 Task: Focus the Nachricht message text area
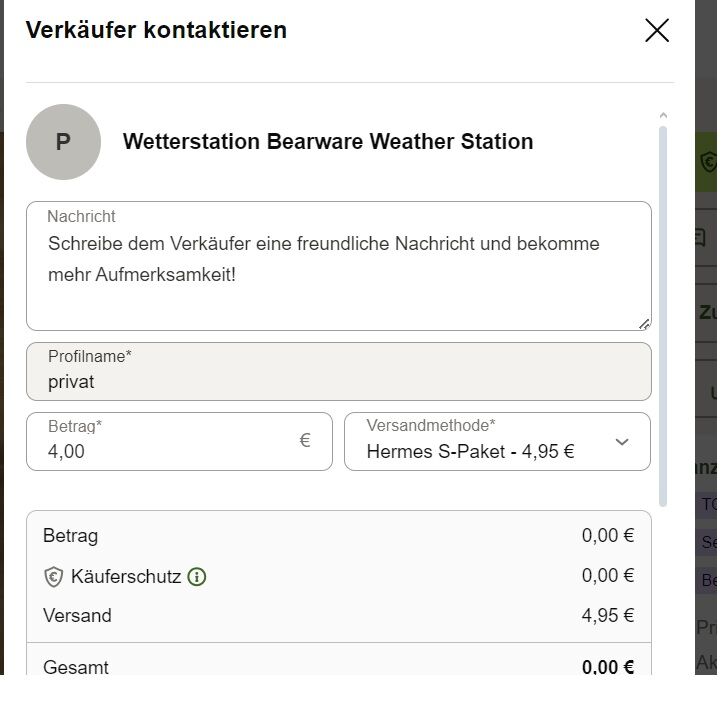pyautogui.click(x=339, y=266)
